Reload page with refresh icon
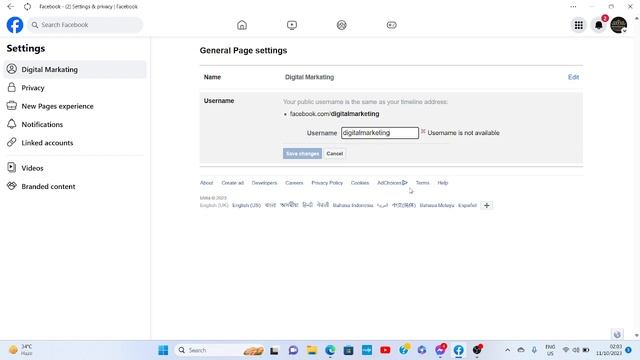This screenshot has height=360, width=640. tap(27, 7)
